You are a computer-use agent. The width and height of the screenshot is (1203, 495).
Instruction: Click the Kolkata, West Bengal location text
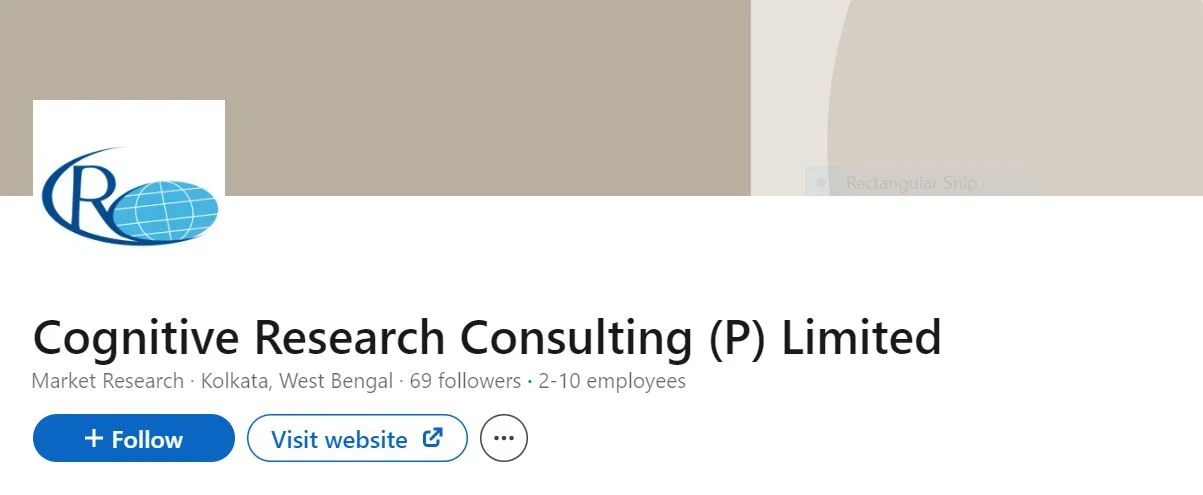(x=297, y=381)
